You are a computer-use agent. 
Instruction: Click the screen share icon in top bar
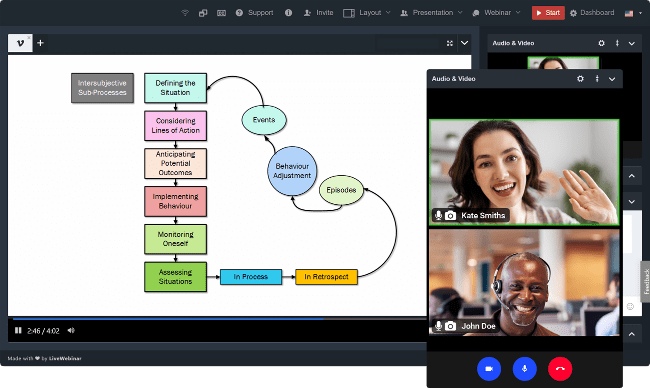pos(203,13)
